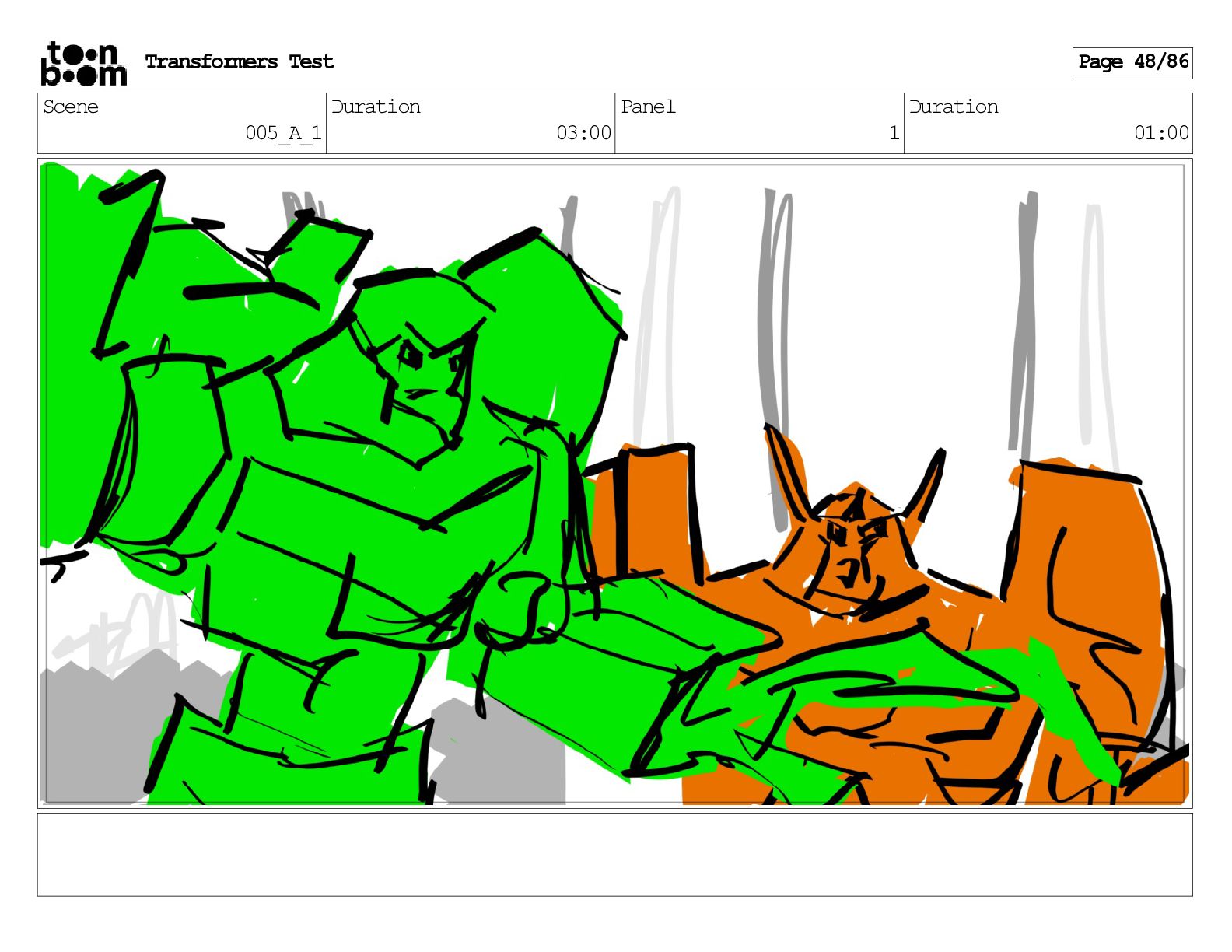Screen dimensions: 1232x952
Task: Click the 'Scene' header label
Action: point(71,107)
